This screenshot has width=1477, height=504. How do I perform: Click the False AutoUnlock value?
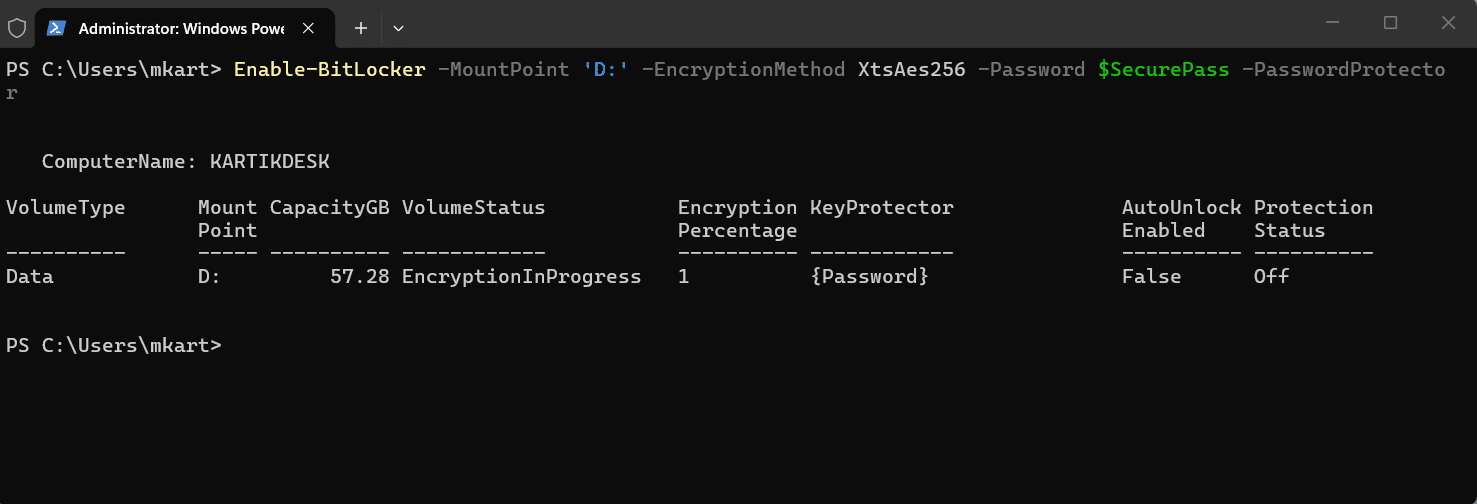click(x=1151, y=277)
